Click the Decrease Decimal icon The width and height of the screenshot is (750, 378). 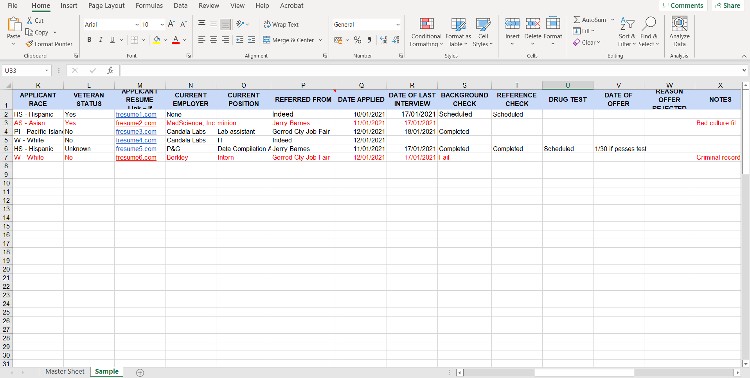coord(395,40)
